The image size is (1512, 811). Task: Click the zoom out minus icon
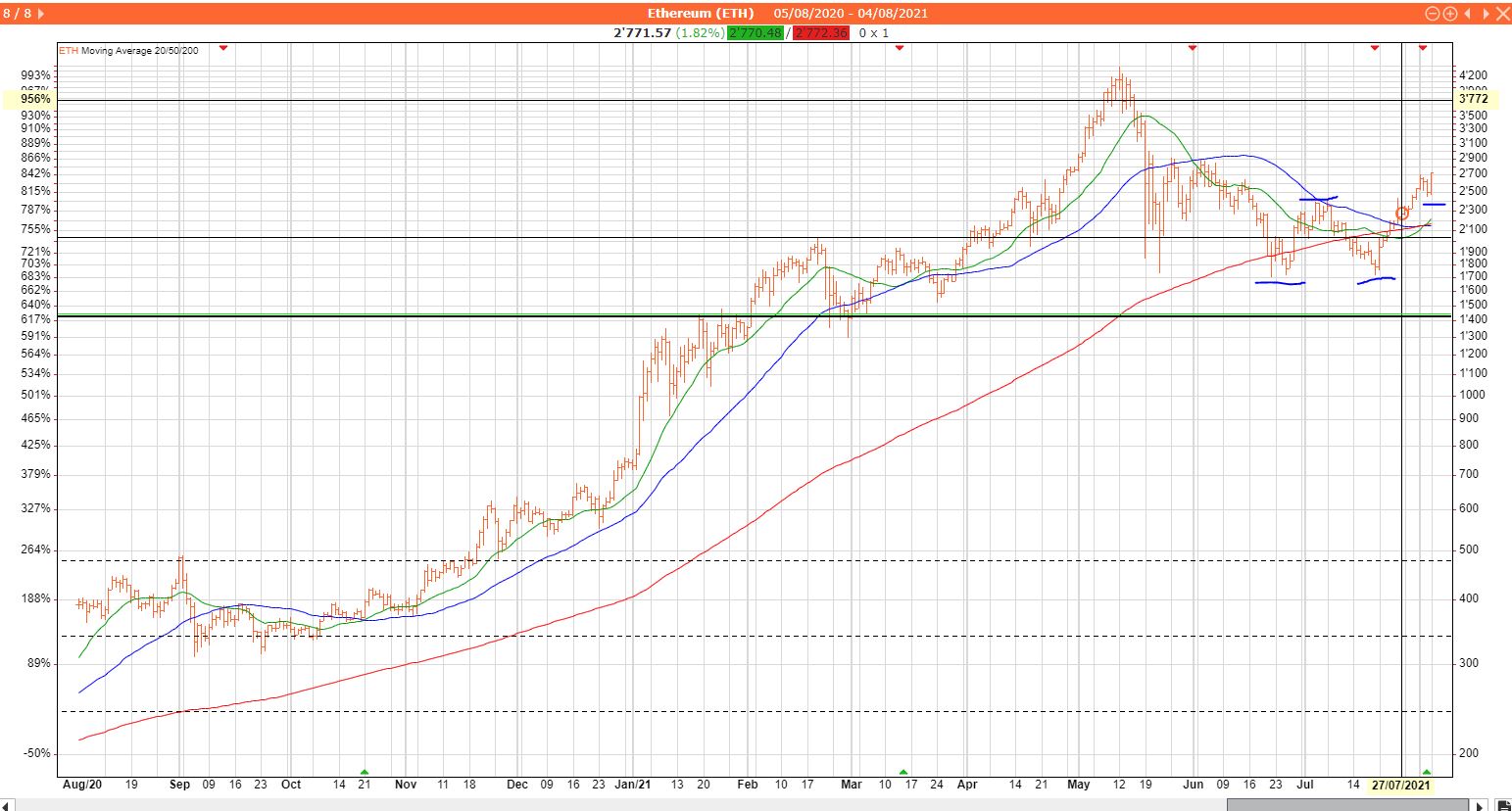[x=1433, y=14]
